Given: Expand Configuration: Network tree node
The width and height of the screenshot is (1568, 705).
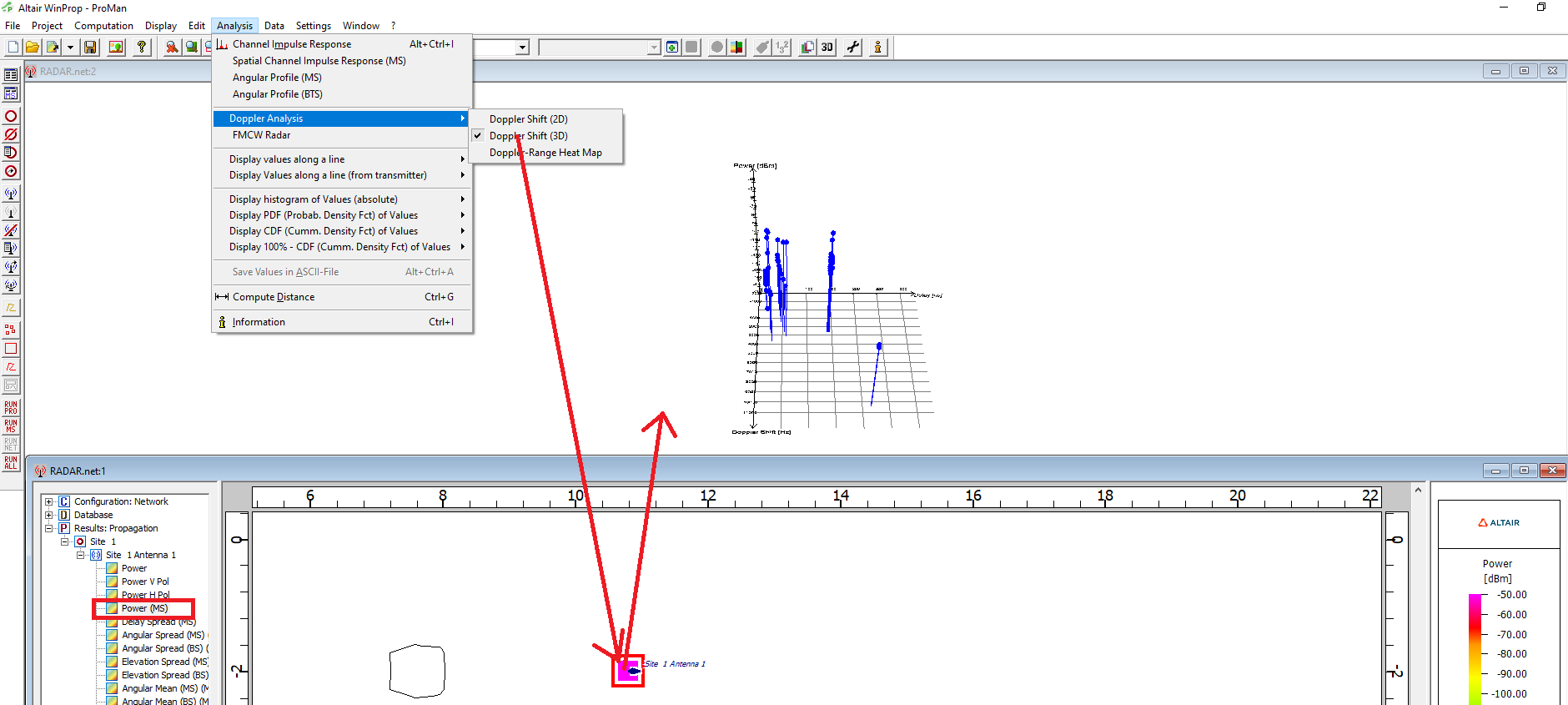Looking at the screenshot, I should point(48,501).
